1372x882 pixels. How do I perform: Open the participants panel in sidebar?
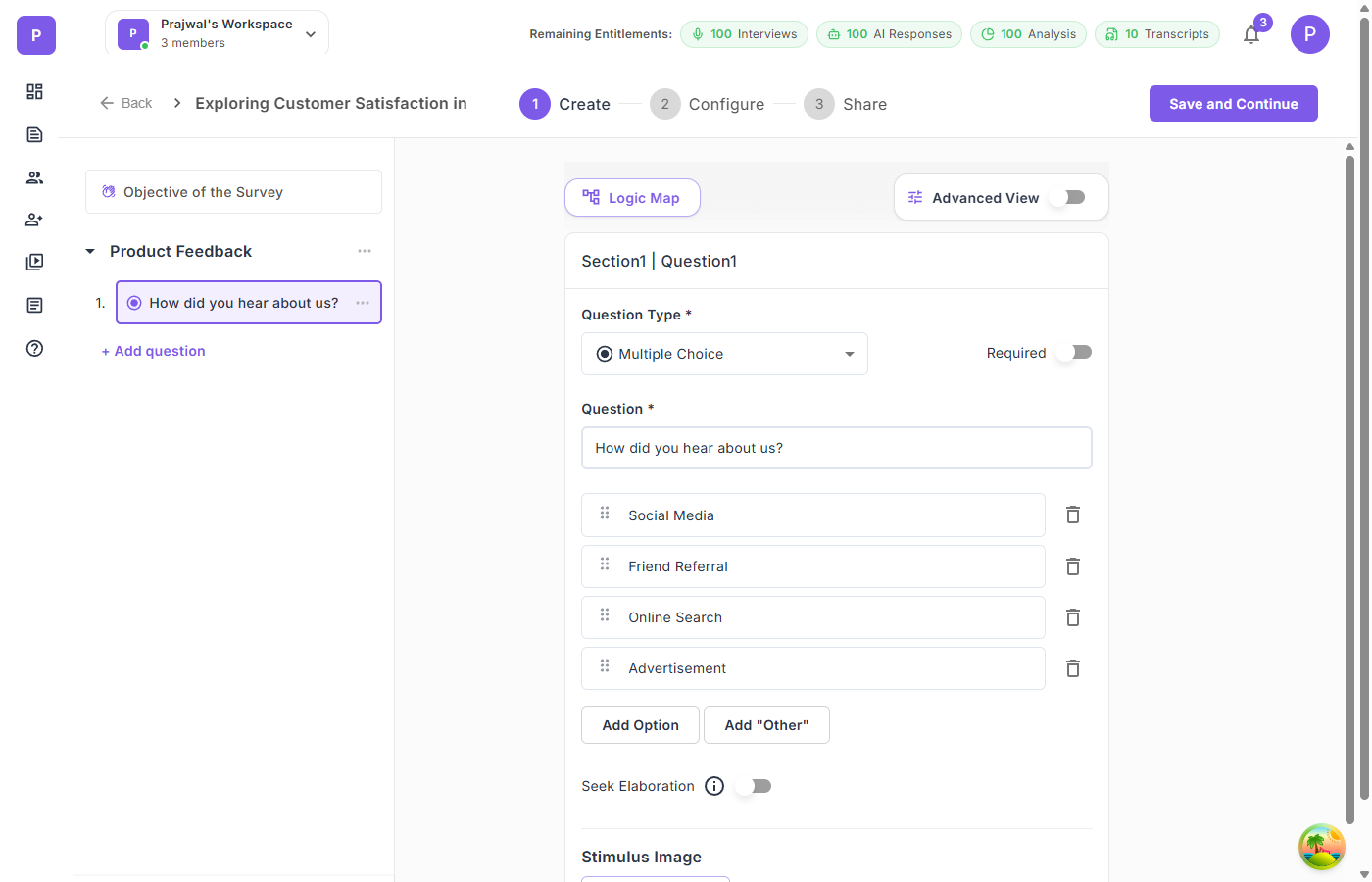34,177
